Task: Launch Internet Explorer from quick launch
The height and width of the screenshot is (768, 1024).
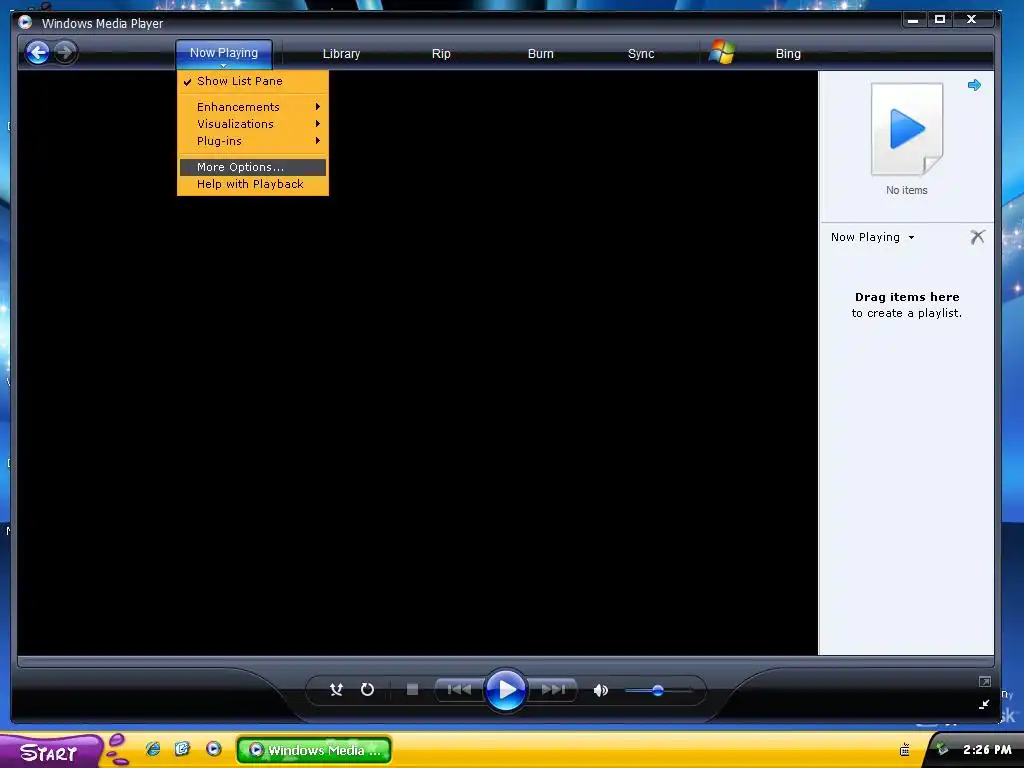Action: (x=153, y=749)
